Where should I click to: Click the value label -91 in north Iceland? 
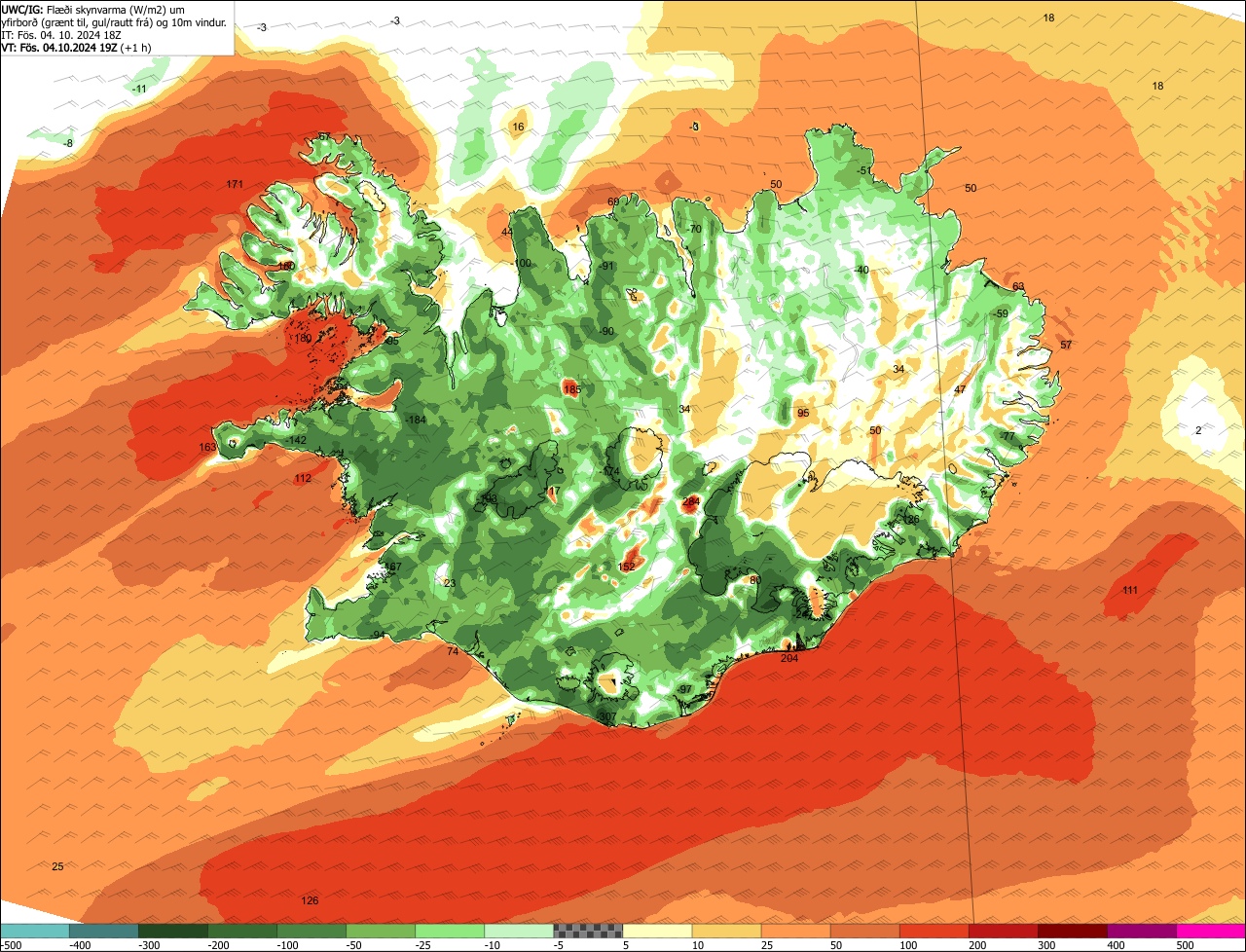pyautogui.click(x=608, y=266)
